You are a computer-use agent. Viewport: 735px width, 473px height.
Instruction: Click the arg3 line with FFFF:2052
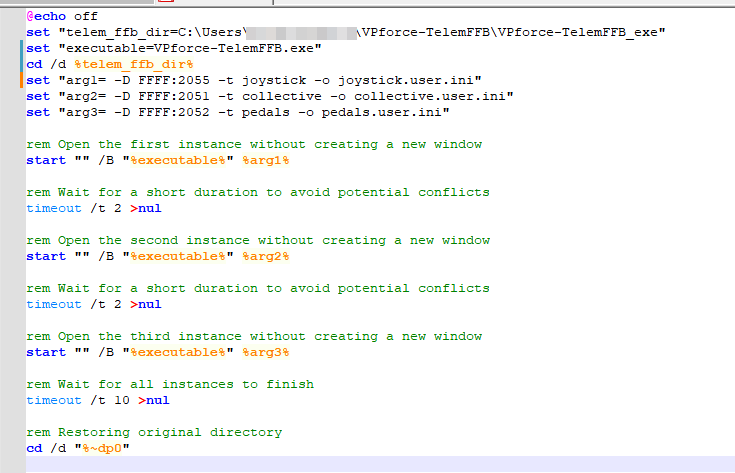click(238, 113)
